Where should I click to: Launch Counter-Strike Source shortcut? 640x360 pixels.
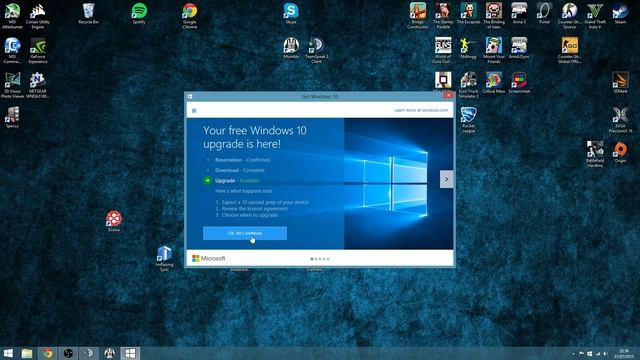click(569, 16)
